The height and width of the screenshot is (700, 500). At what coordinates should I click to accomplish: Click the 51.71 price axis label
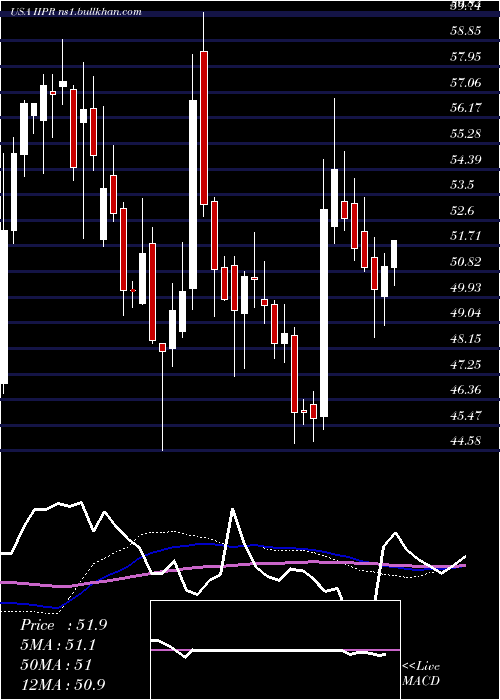pos(467,236)
